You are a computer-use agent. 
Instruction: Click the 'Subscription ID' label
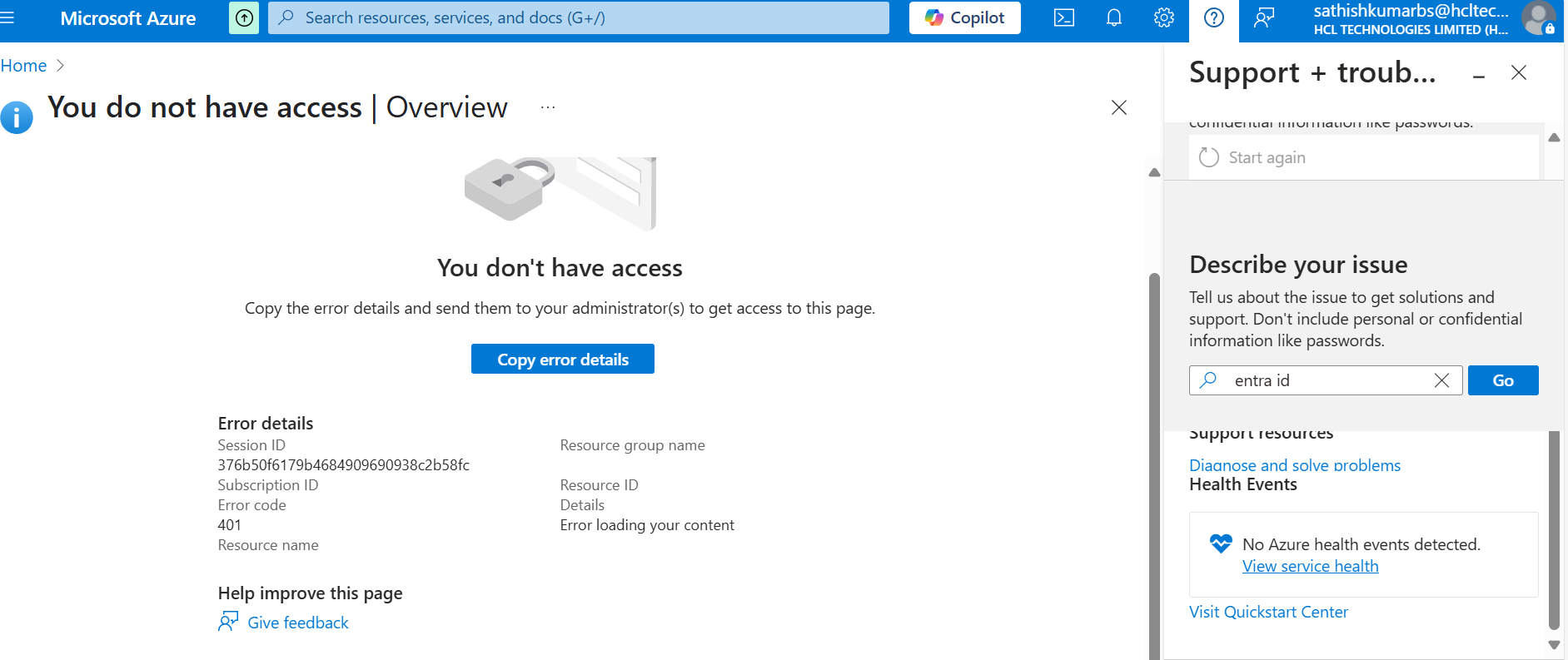[268, 485]
